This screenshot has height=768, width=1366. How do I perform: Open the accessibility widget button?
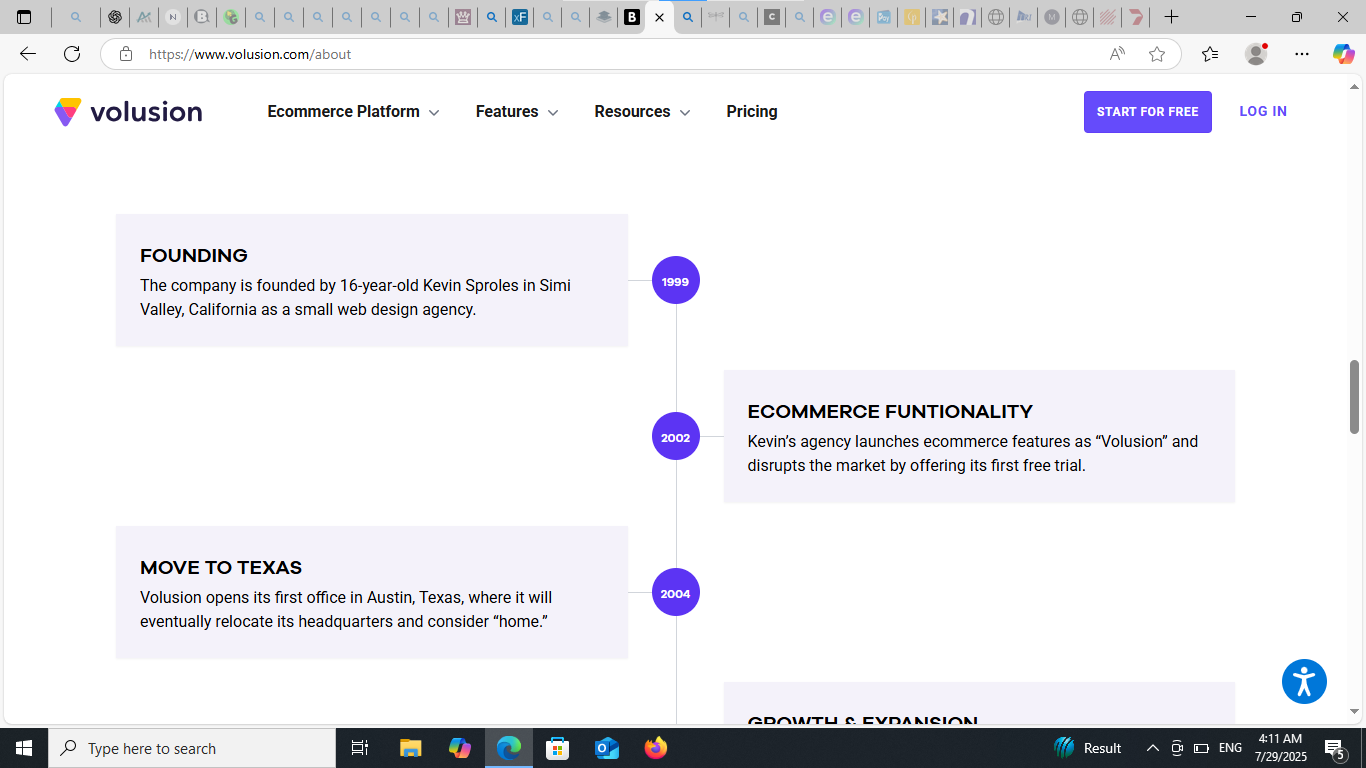(x=1304, y=682)
